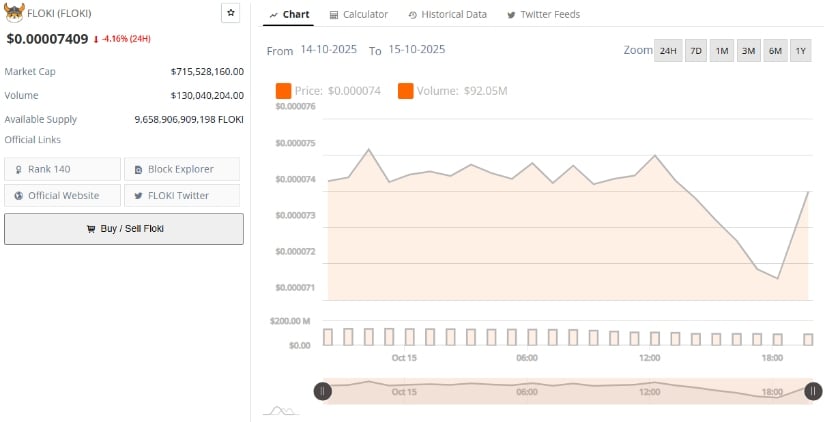The image size is (825, 422).
Task: Open the Twitter Feeds tab
Action: 543,15
